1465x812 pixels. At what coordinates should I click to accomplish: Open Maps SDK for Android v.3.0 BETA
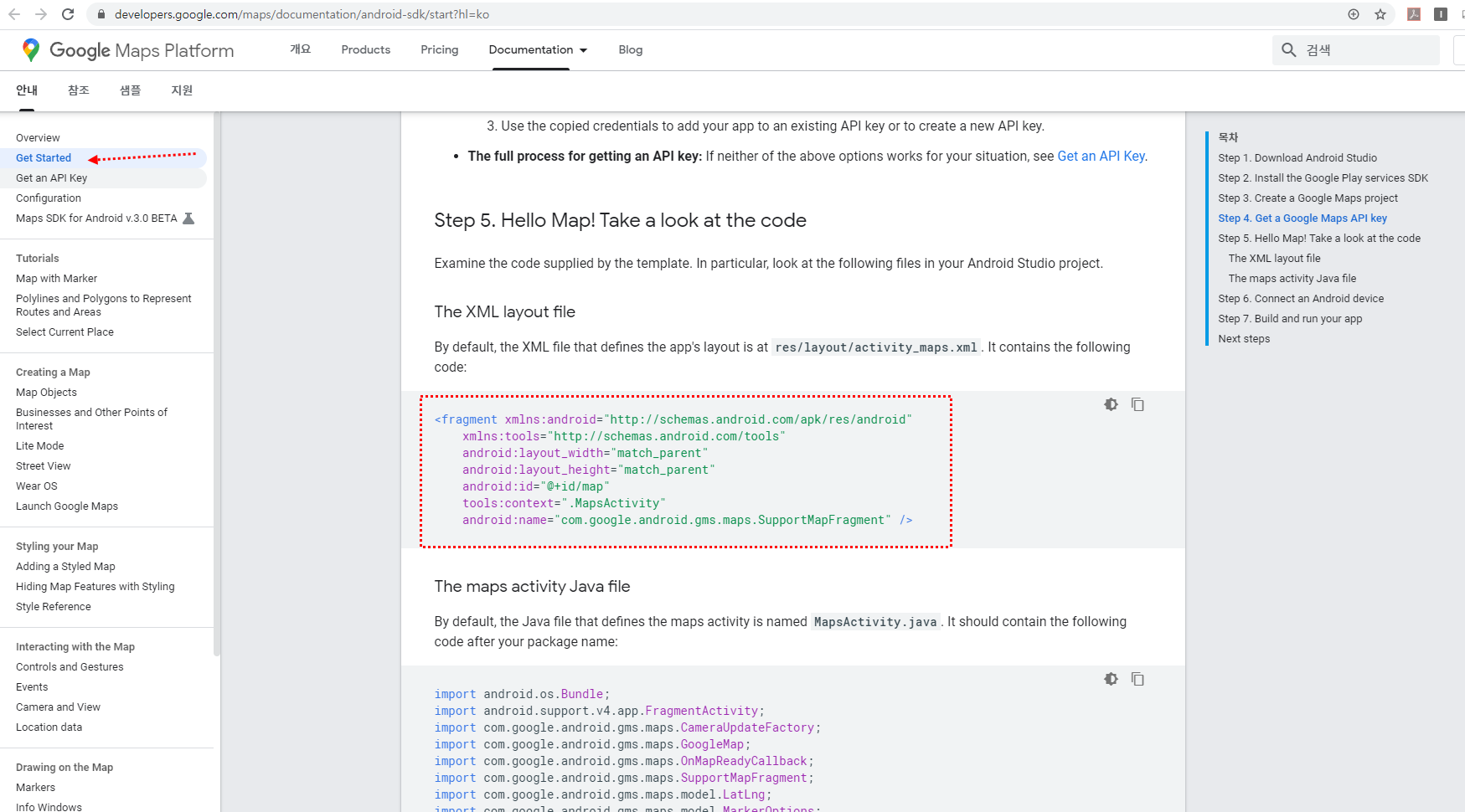(x=96, y=218)
